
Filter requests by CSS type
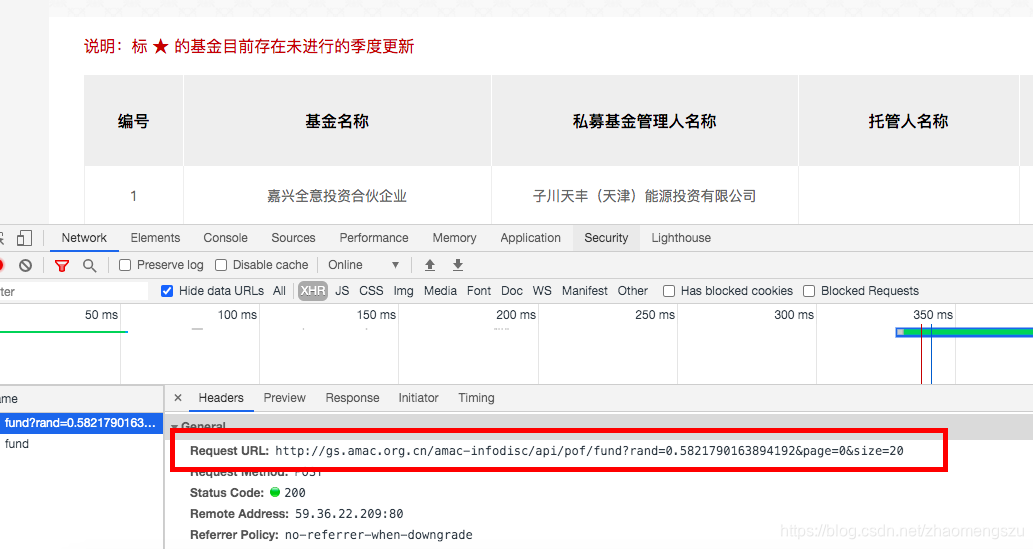click(371, 291)
